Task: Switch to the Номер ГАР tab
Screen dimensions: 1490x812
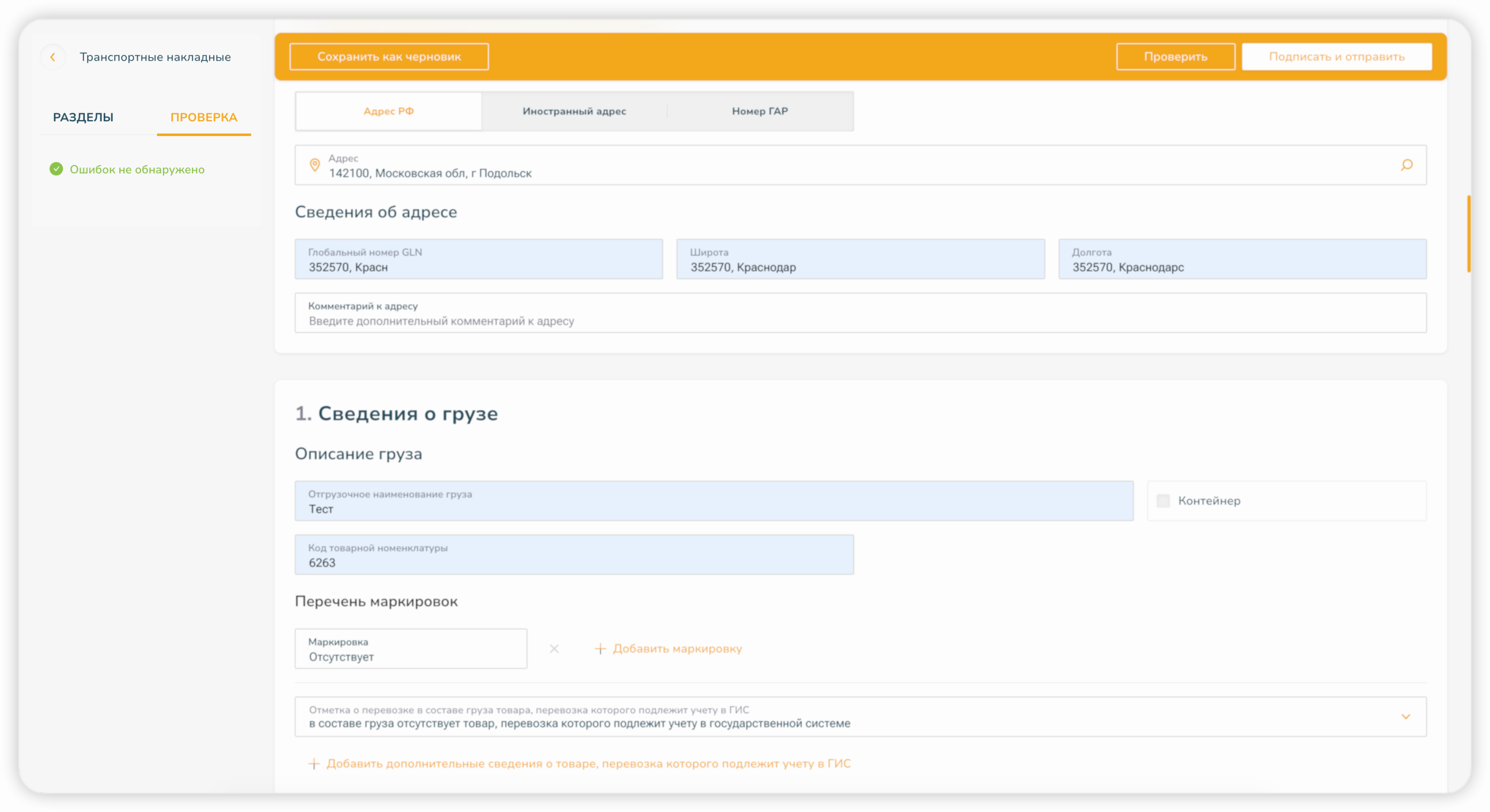Action: tap(760, 111)
